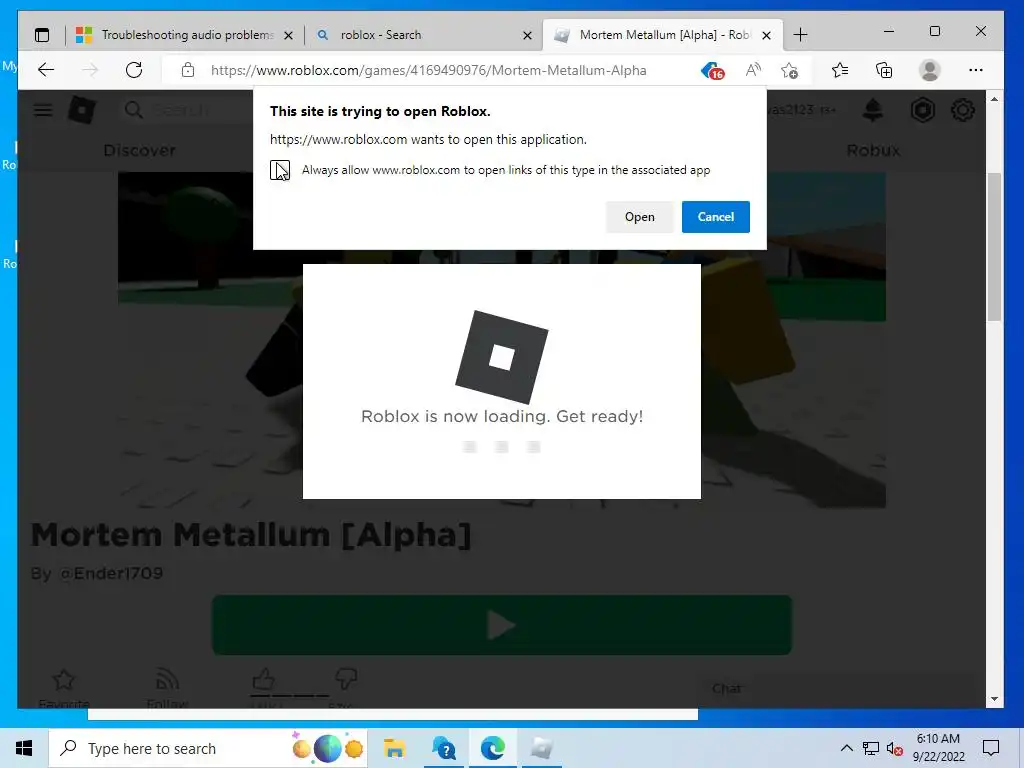
Task: Dislike the game with thumbs down
Action: [345, 679]
